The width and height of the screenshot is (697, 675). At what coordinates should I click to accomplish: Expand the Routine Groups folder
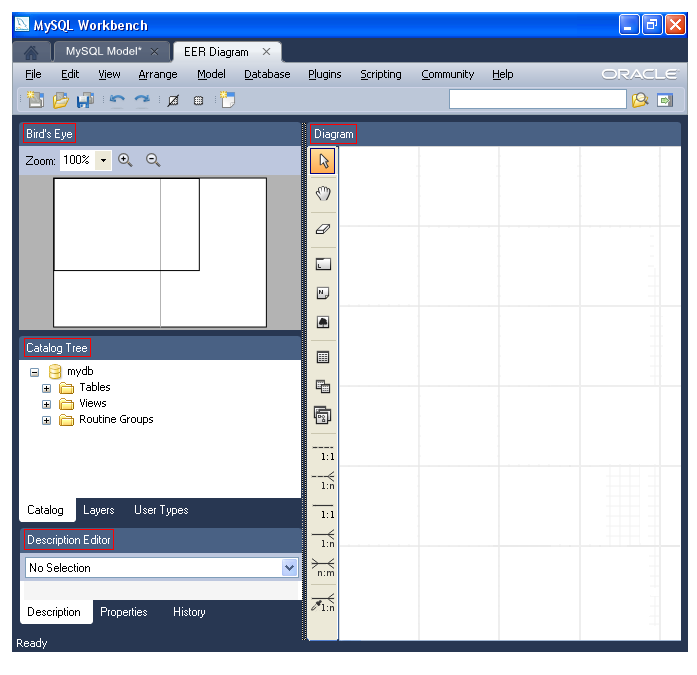click(46, 420)
